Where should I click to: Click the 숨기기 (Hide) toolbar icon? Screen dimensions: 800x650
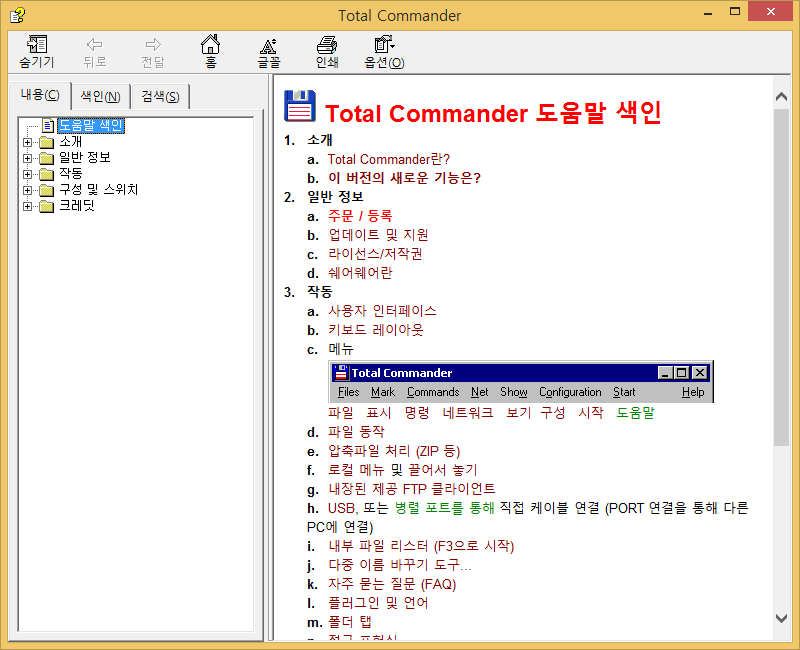click(37, 44)
